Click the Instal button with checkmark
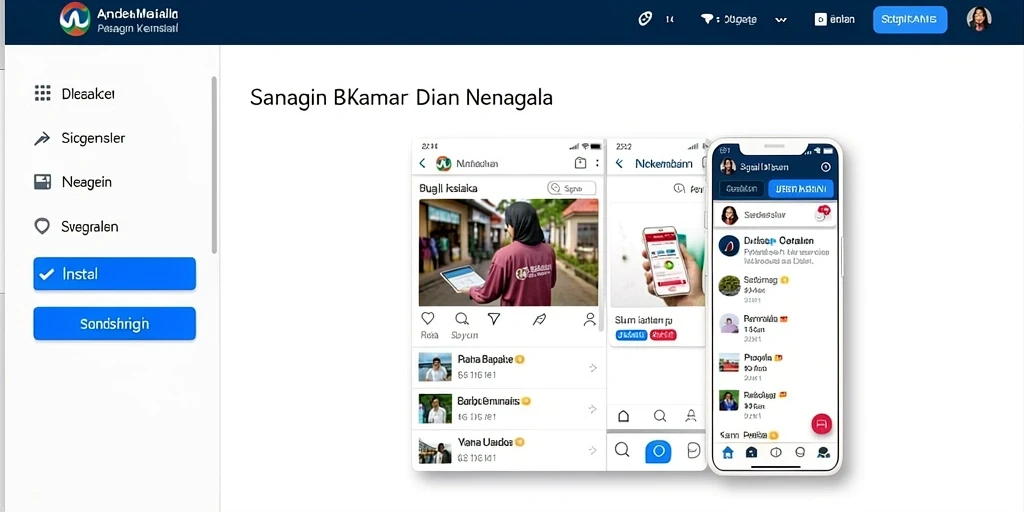Image resolution: width=1024 pixels, height=512 pixels. coord(114,274)
